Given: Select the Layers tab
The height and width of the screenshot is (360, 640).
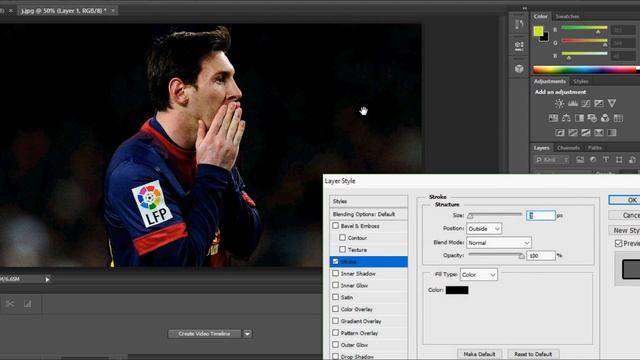Looking at the screenshot, I should tap(542, 148).
